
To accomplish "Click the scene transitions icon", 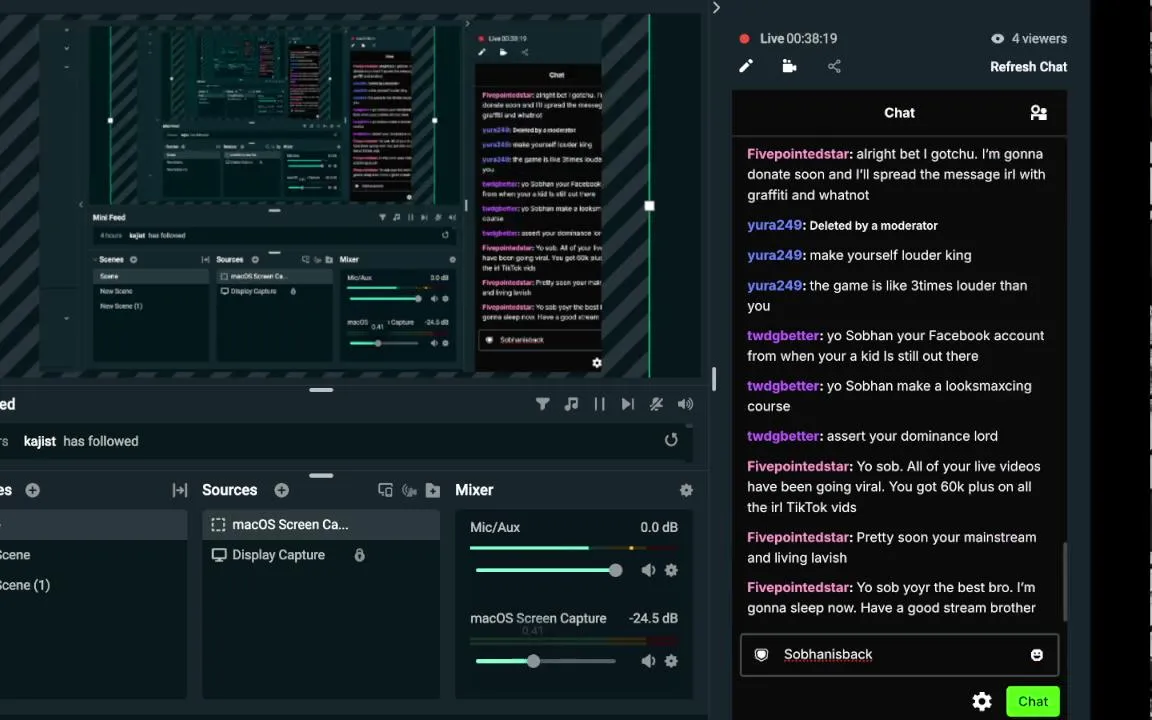I will 180,490.
